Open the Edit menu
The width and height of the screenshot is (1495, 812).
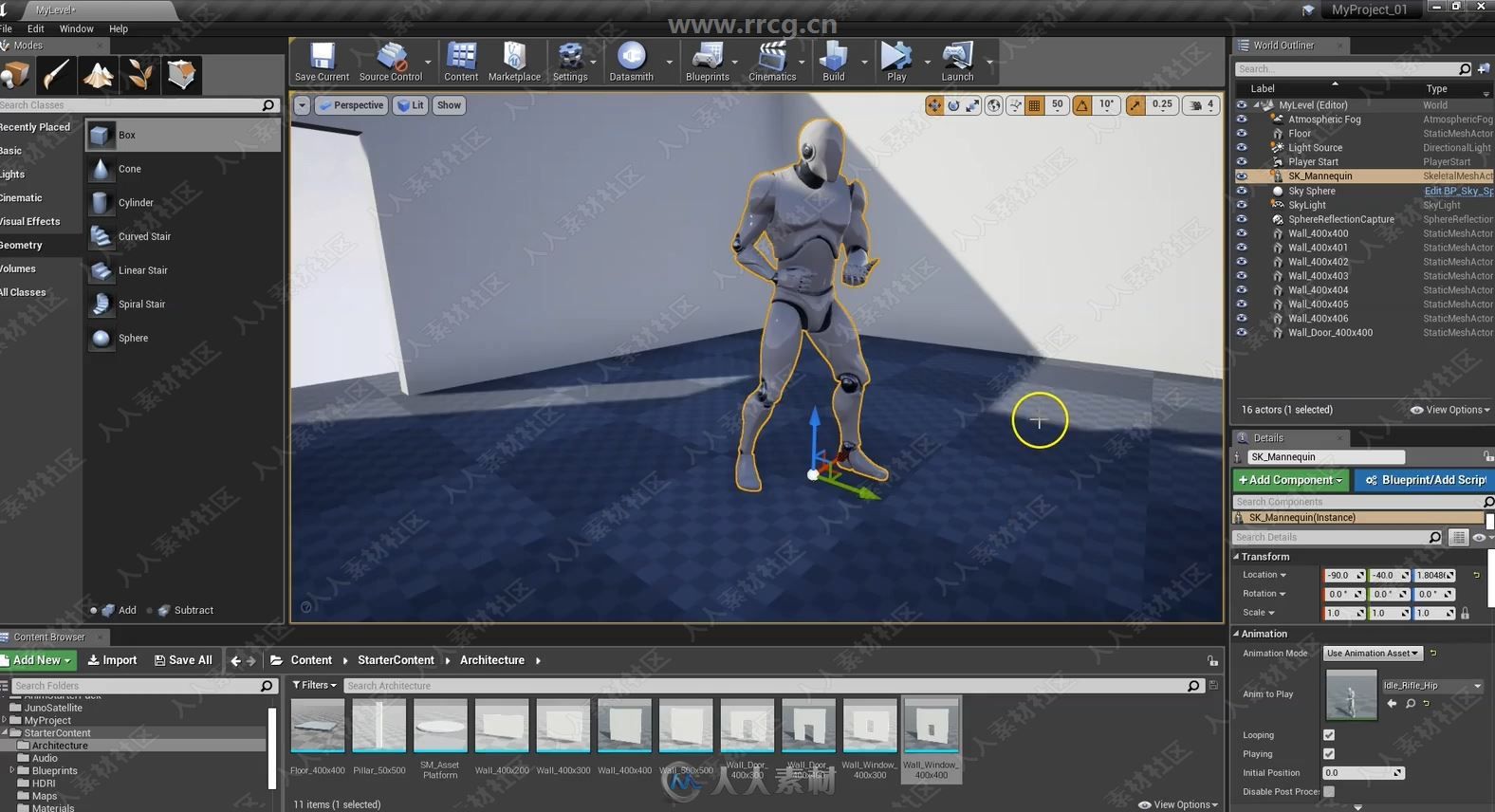click(x=36, y=29)
